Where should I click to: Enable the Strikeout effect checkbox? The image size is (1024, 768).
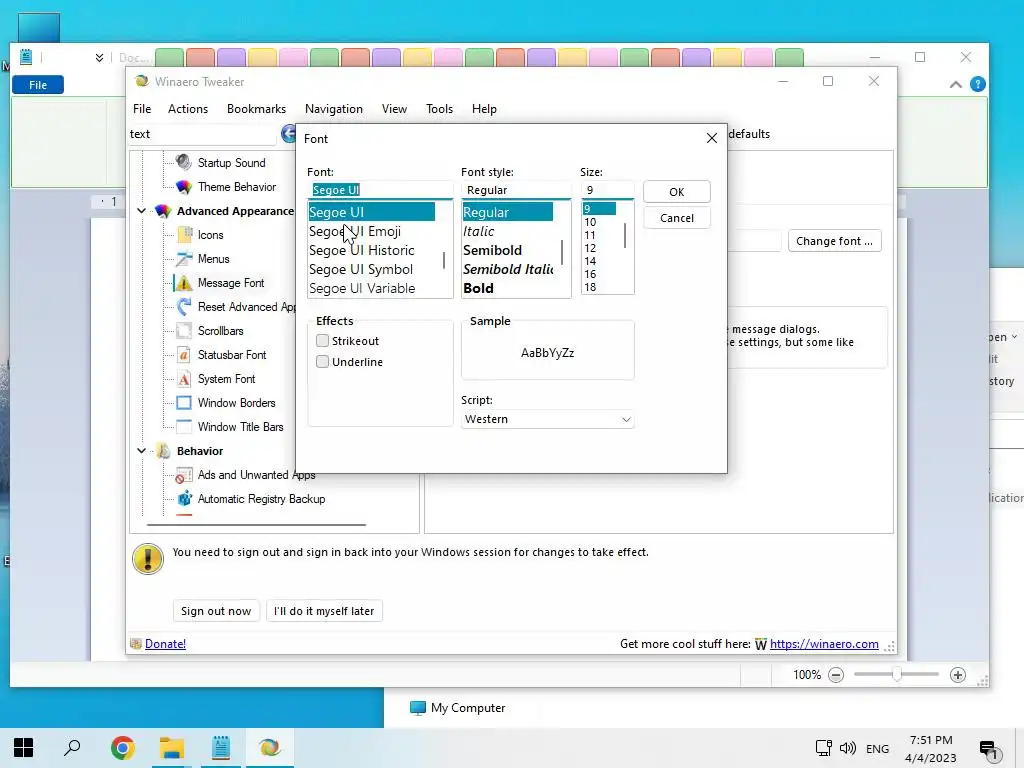[322, 340]
